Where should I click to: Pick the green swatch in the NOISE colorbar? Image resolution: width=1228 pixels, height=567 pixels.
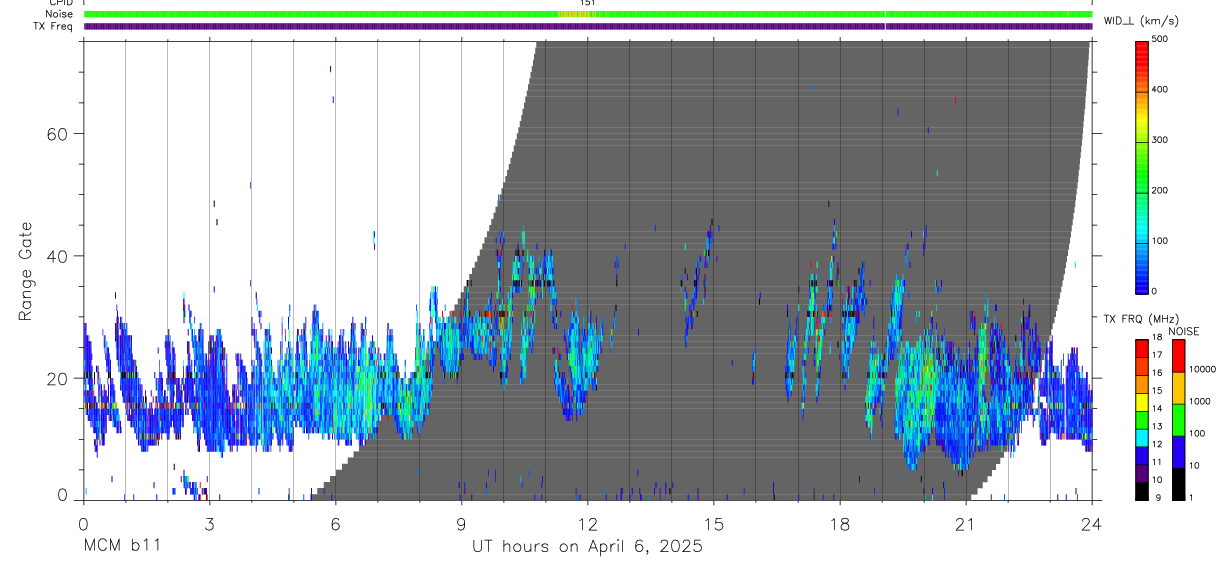coord(1177,419)
